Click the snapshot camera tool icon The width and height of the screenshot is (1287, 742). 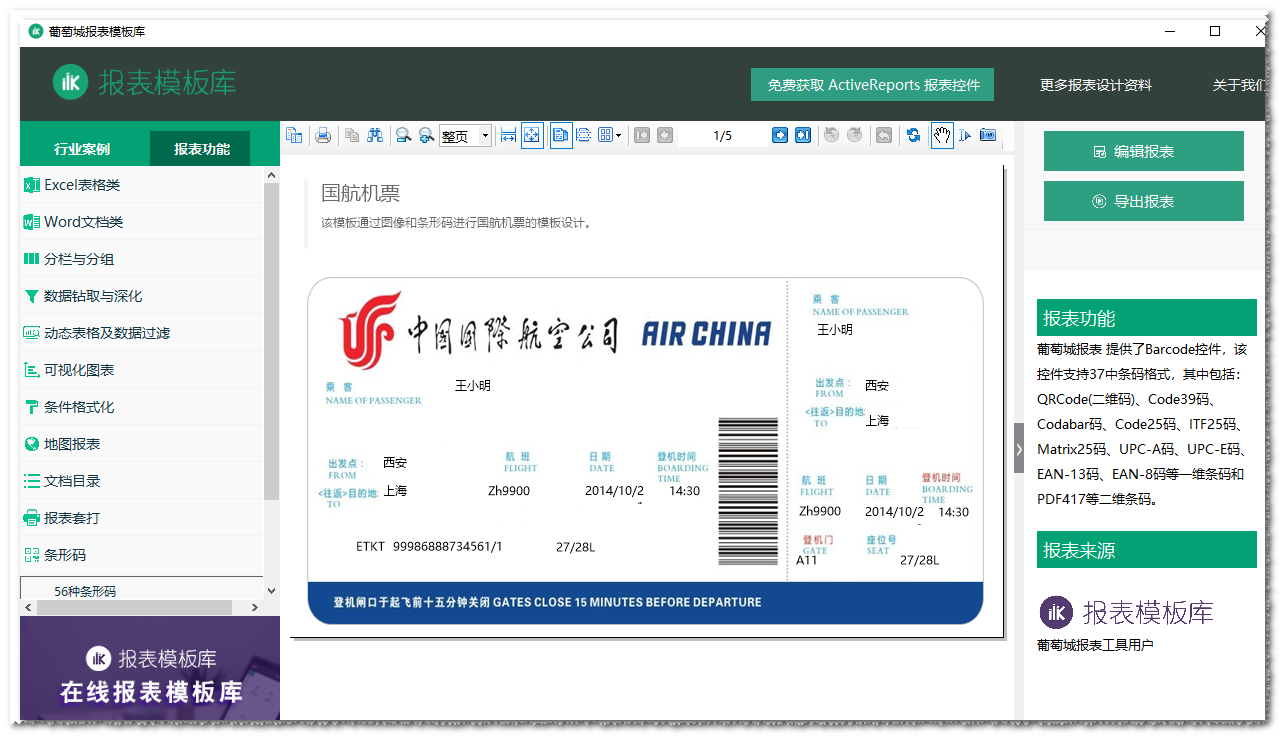pyautogui.click(x=988, y=135)
